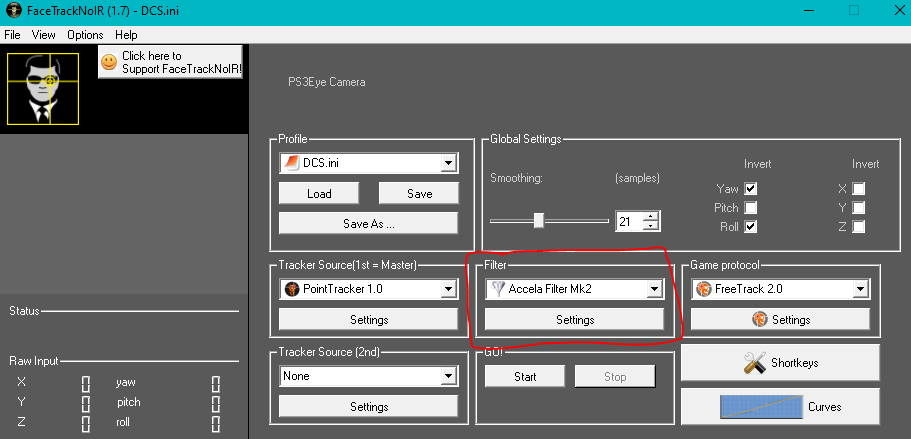Screen dimensions: 911x439
Task: Expand the Profile DCS.ini dropdown
Action: coord(447,163)
